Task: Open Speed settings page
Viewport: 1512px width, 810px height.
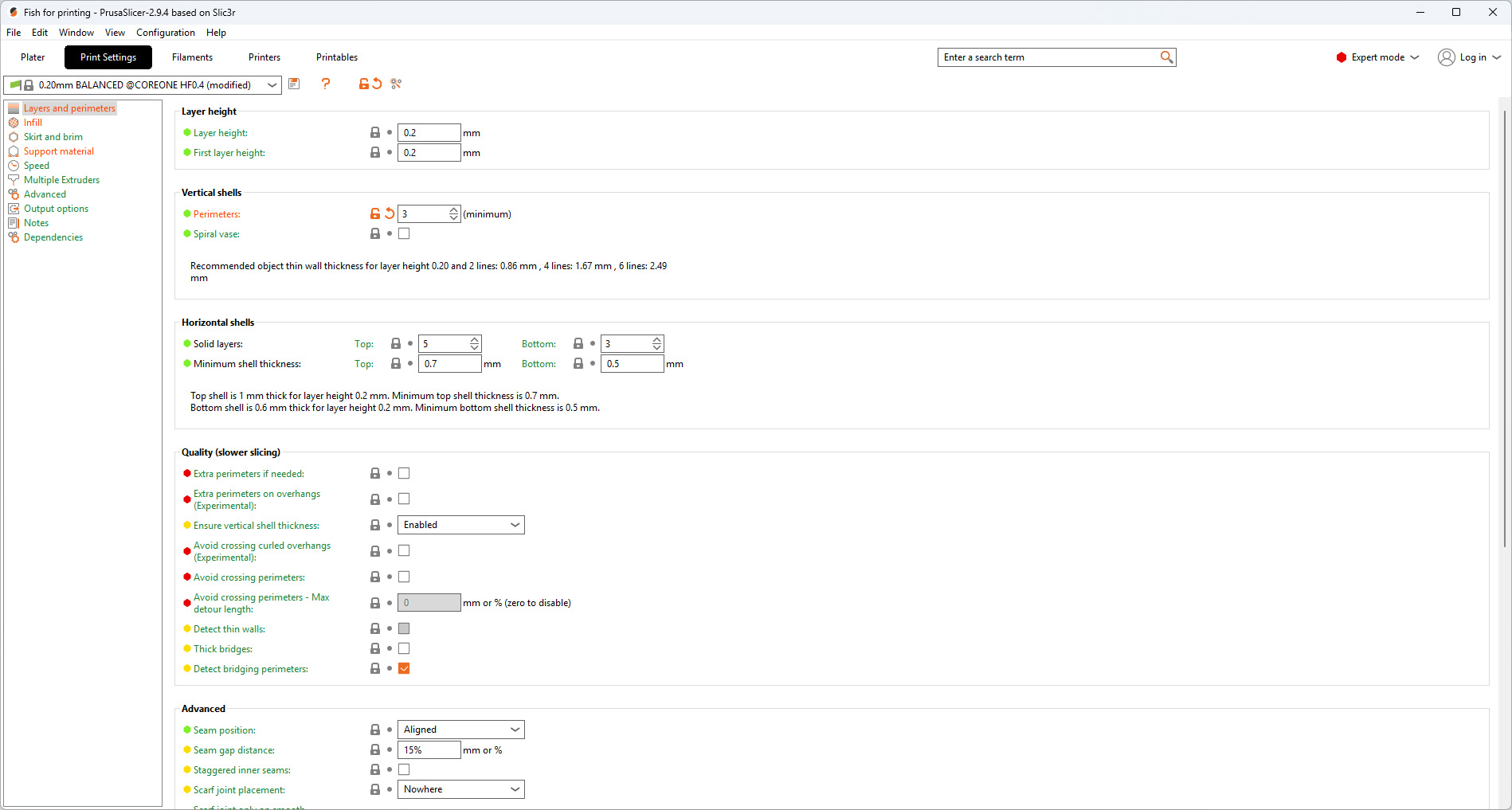Action: pyautogui.click(x=36, y=166)
